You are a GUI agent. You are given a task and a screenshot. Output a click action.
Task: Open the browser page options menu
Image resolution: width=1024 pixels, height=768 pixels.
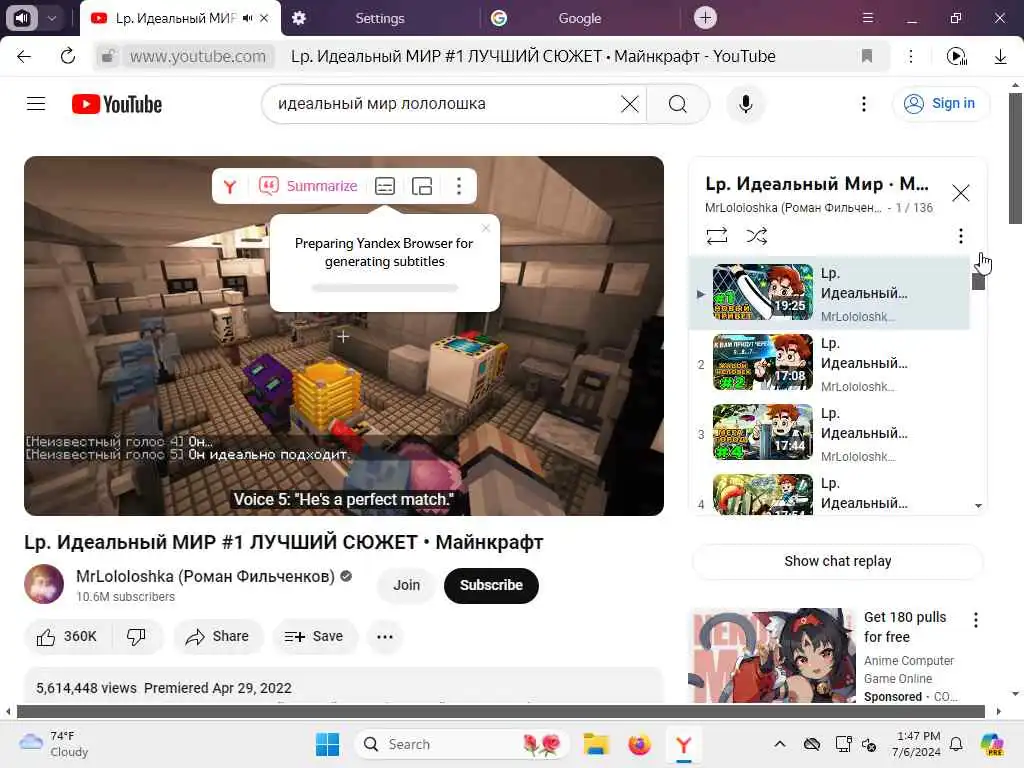pos(910,56)
